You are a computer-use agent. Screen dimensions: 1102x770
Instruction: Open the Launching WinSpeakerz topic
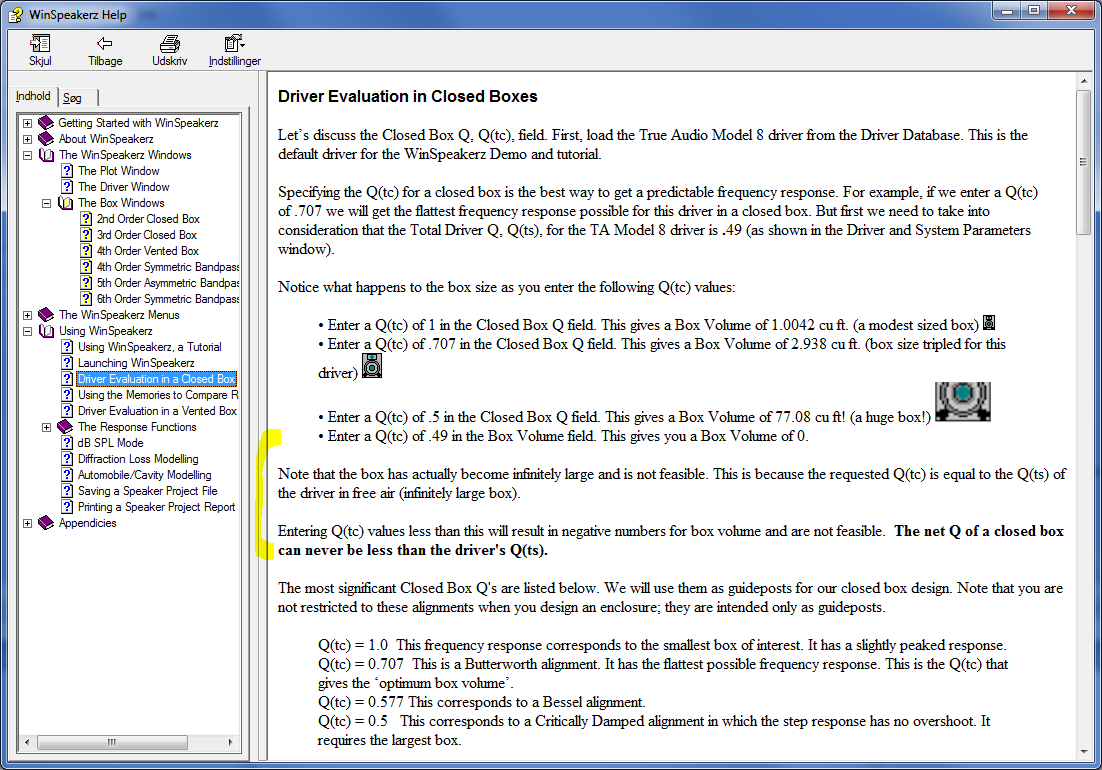point(136,363)
